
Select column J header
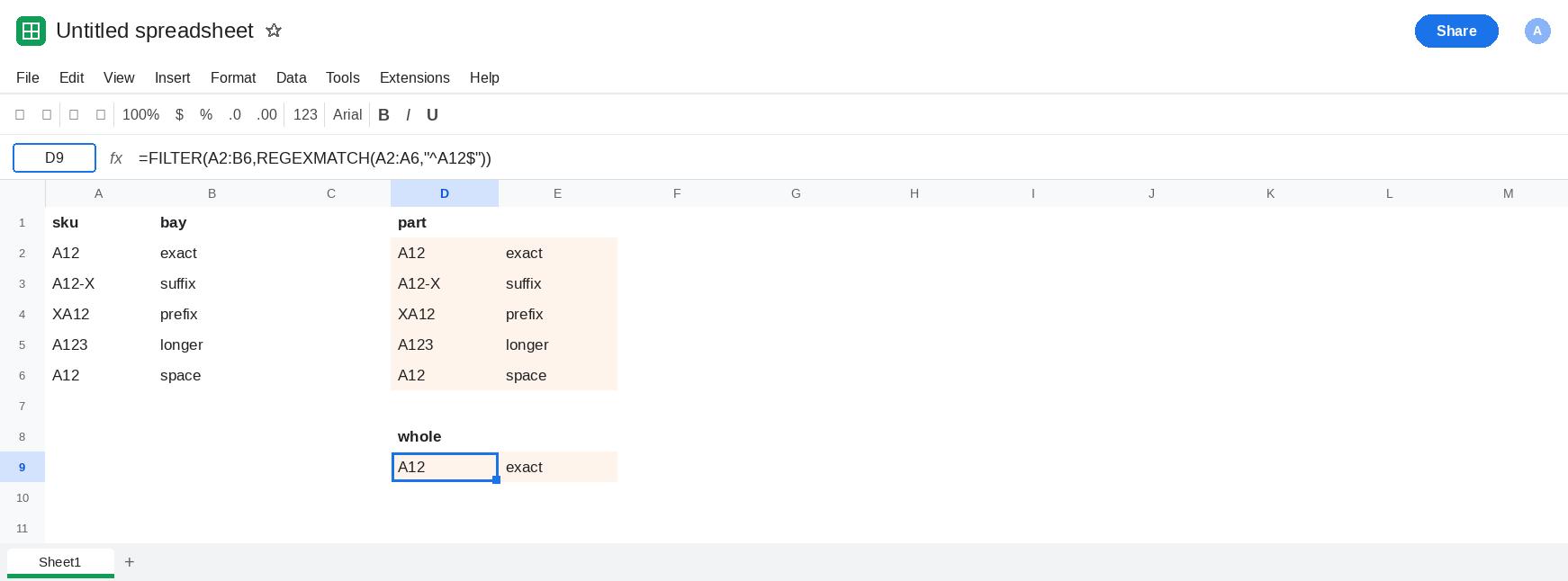(x=1152, y=193)
